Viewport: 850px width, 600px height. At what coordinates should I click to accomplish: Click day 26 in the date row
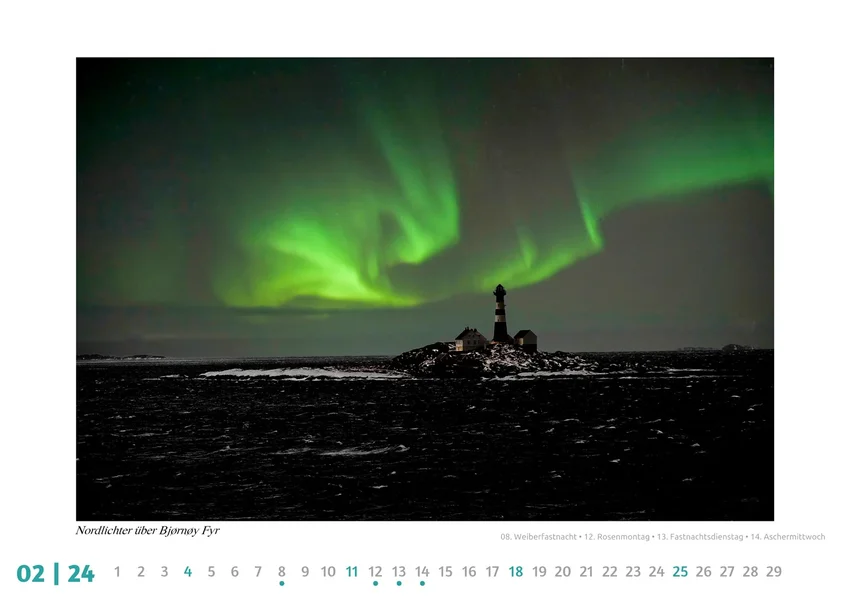[704, 572]
